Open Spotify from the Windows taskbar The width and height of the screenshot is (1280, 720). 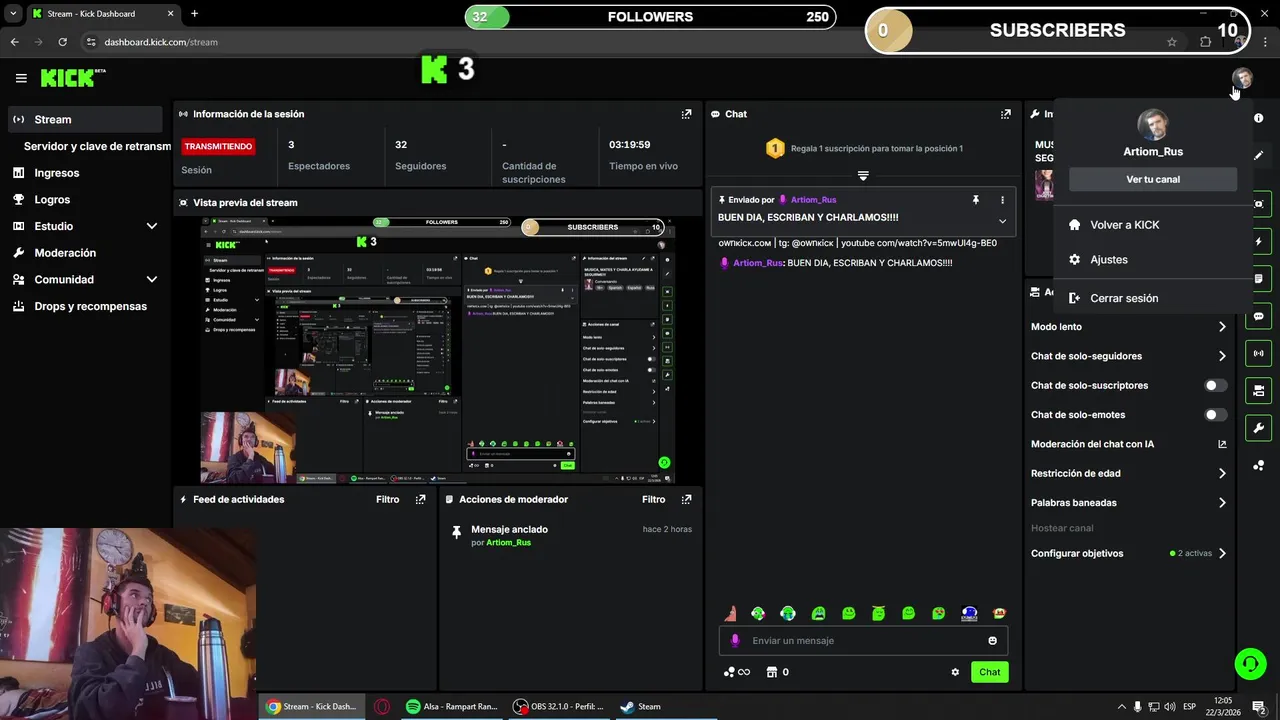tap(452, 706)
